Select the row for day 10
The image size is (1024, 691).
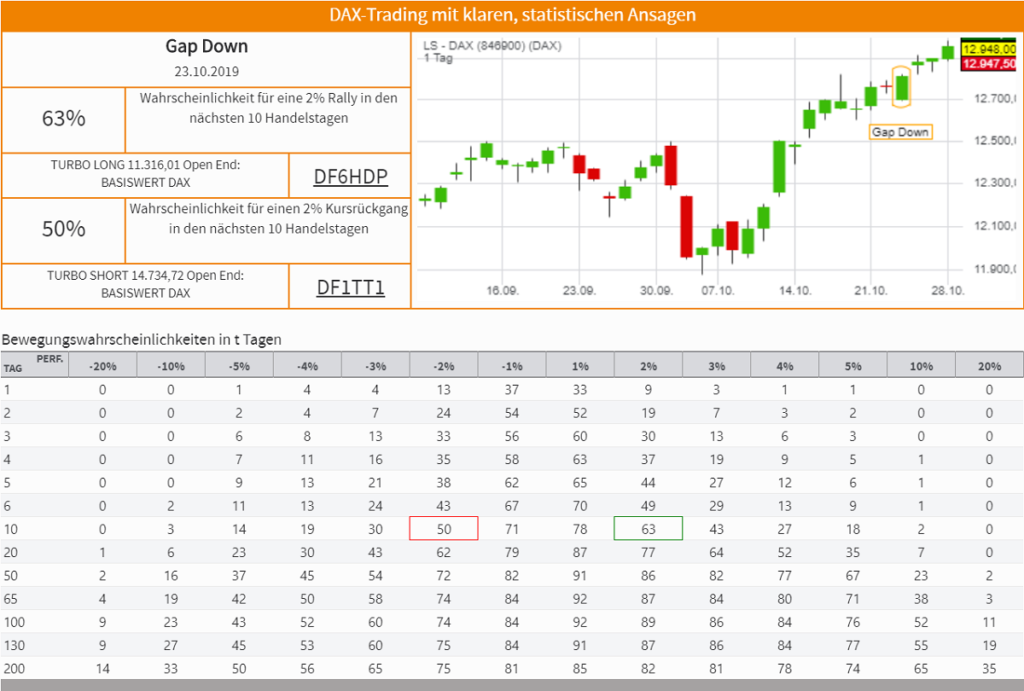pyautogui.click(x=512, y=528)
